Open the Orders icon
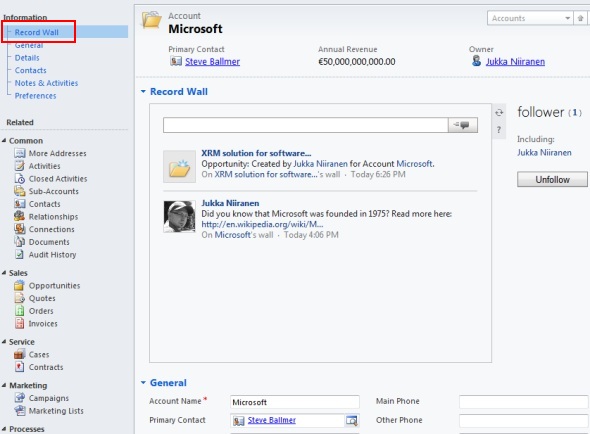This screenshot has width=590, height=434. [20, 311]
